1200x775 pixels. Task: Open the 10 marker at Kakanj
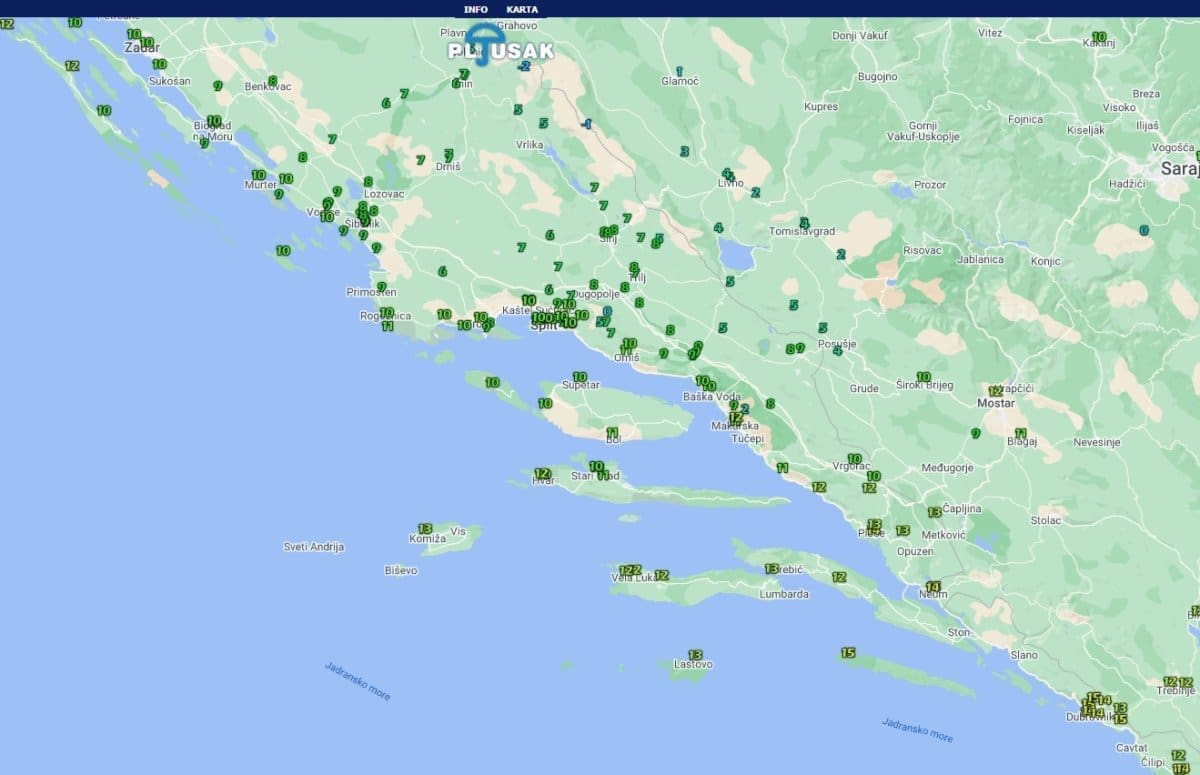pyautogui.click(x=1099, y=36)
